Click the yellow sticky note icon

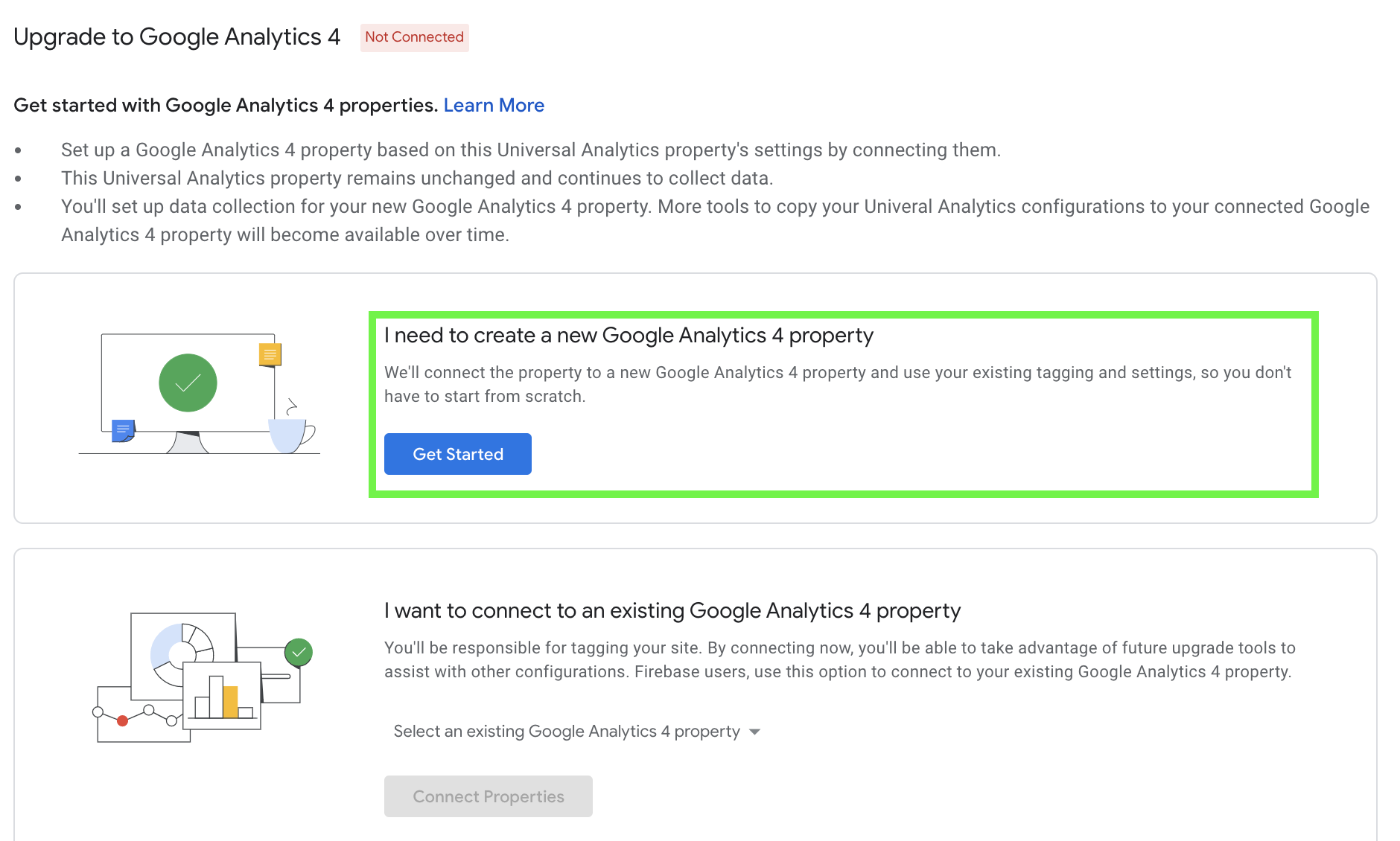click(x=270, y=354)
